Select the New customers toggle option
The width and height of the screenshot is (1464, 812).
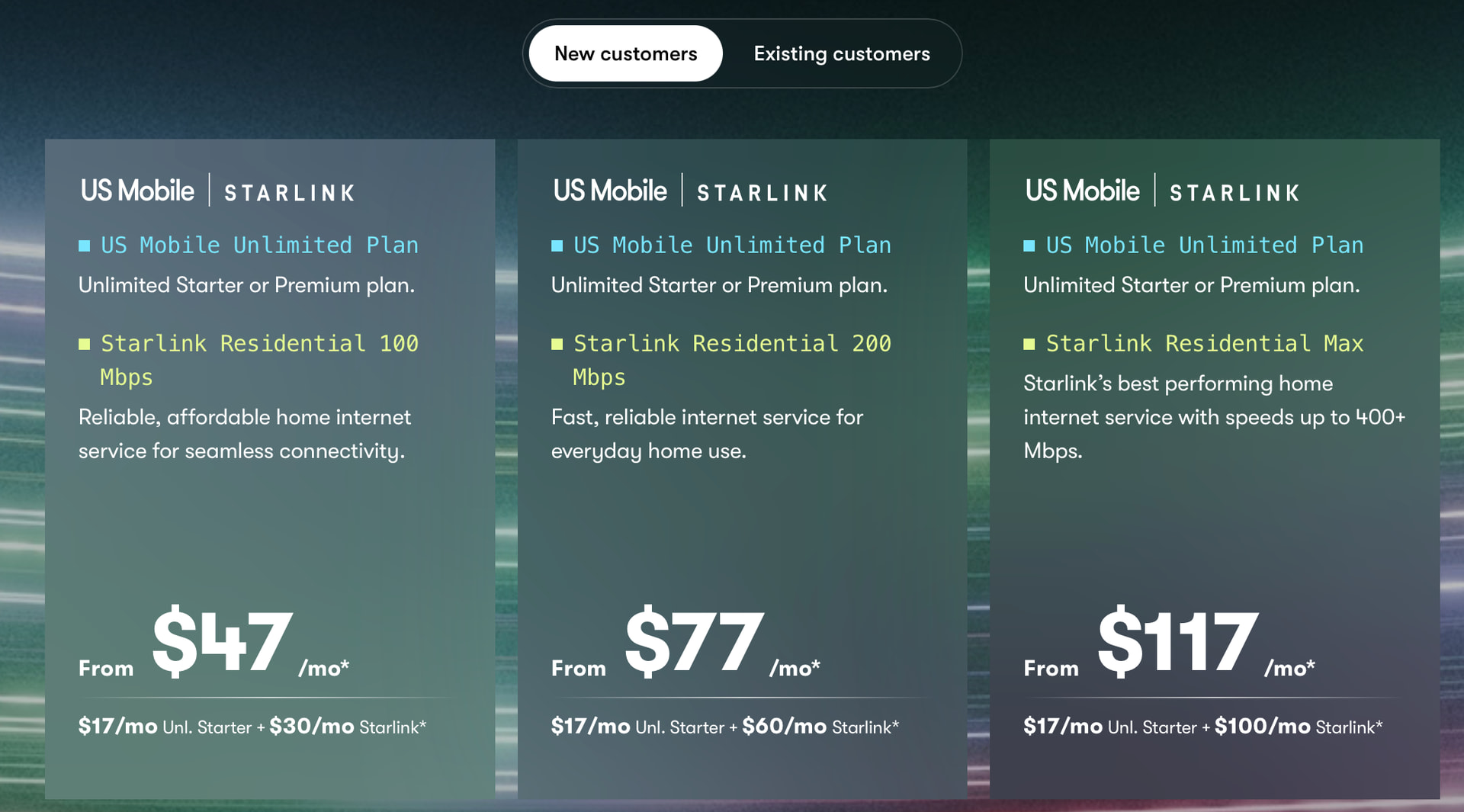625,54
